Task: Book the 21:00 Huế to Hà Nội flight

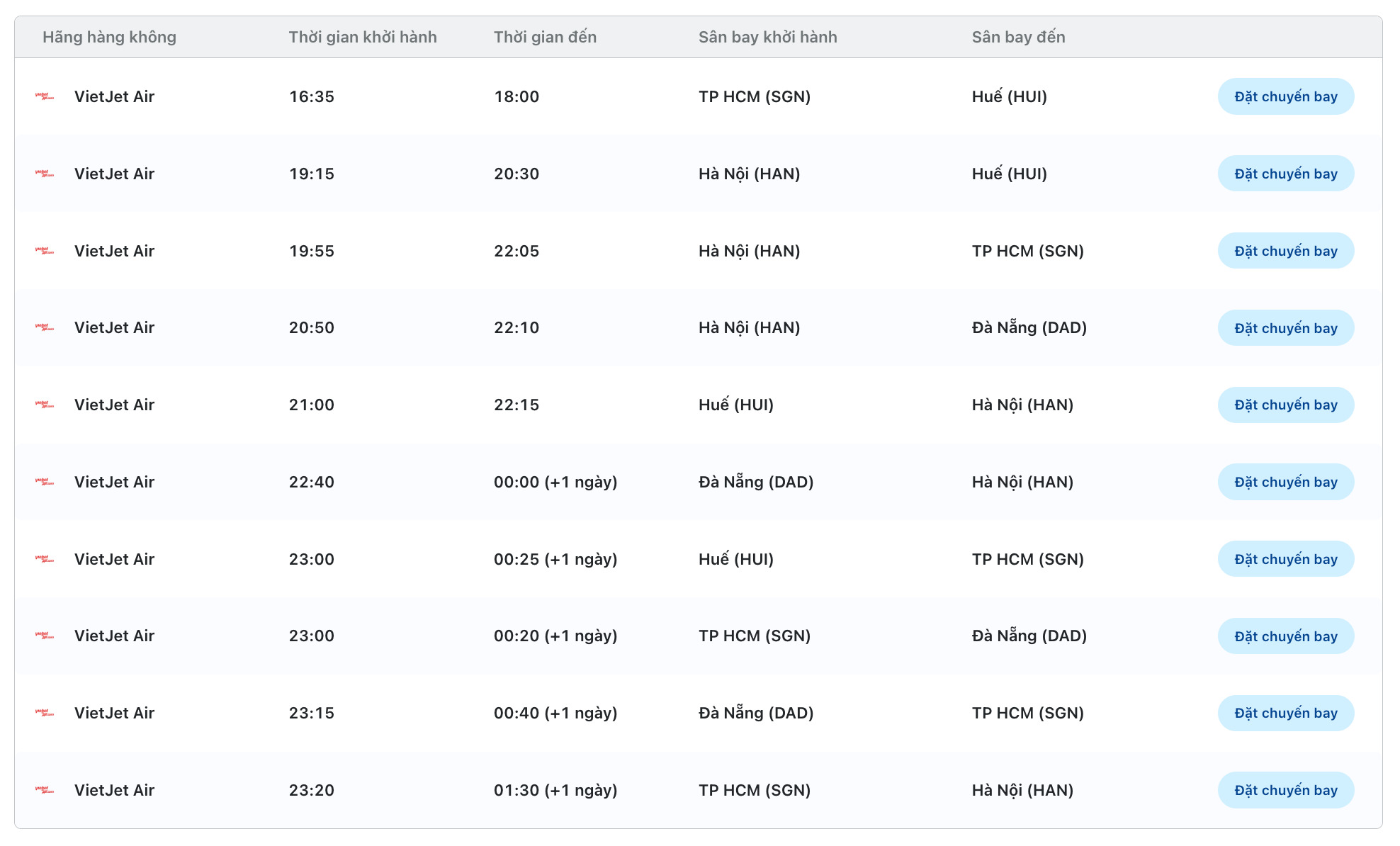Action: pyautogui.click(x=1285, y=405)
